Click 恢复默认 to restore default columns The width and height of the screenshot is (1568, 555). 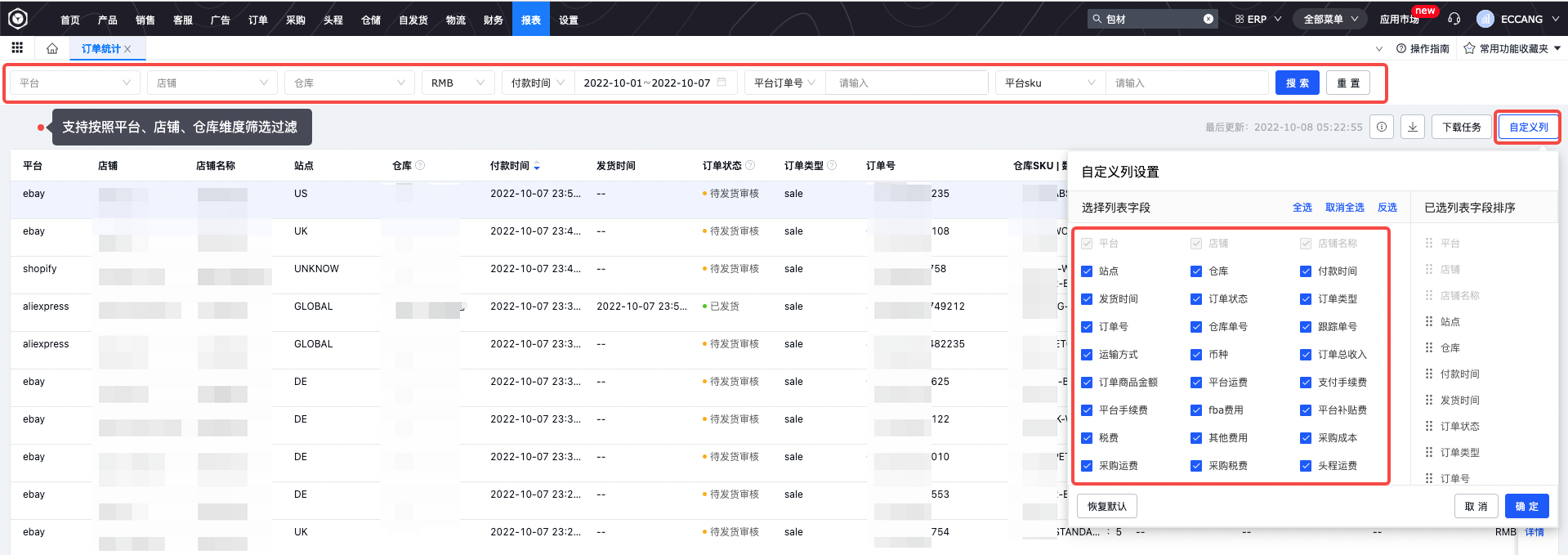(1106, 506)
